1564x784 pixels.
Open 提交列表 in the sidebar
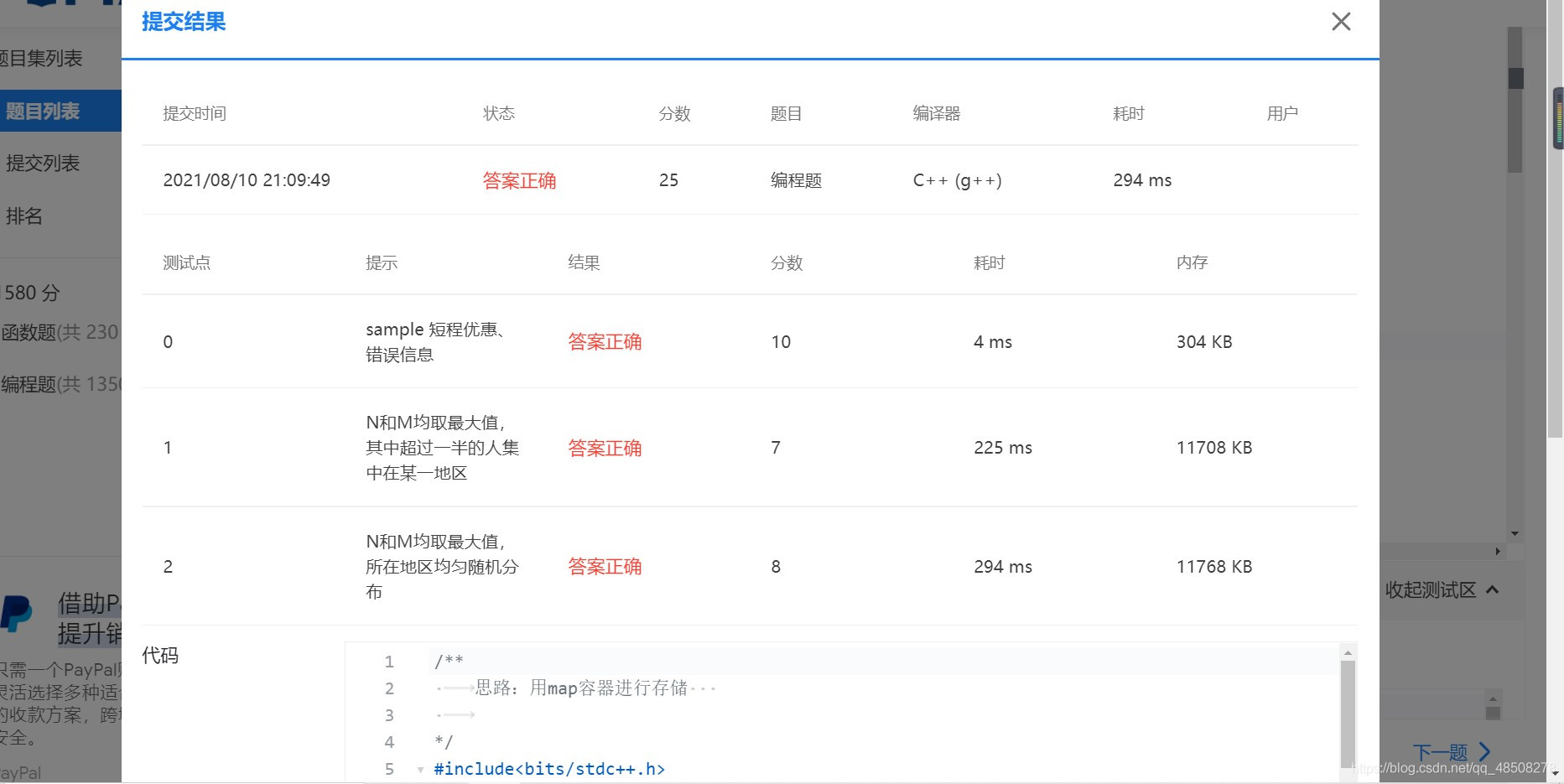click(x=42, y=163)
